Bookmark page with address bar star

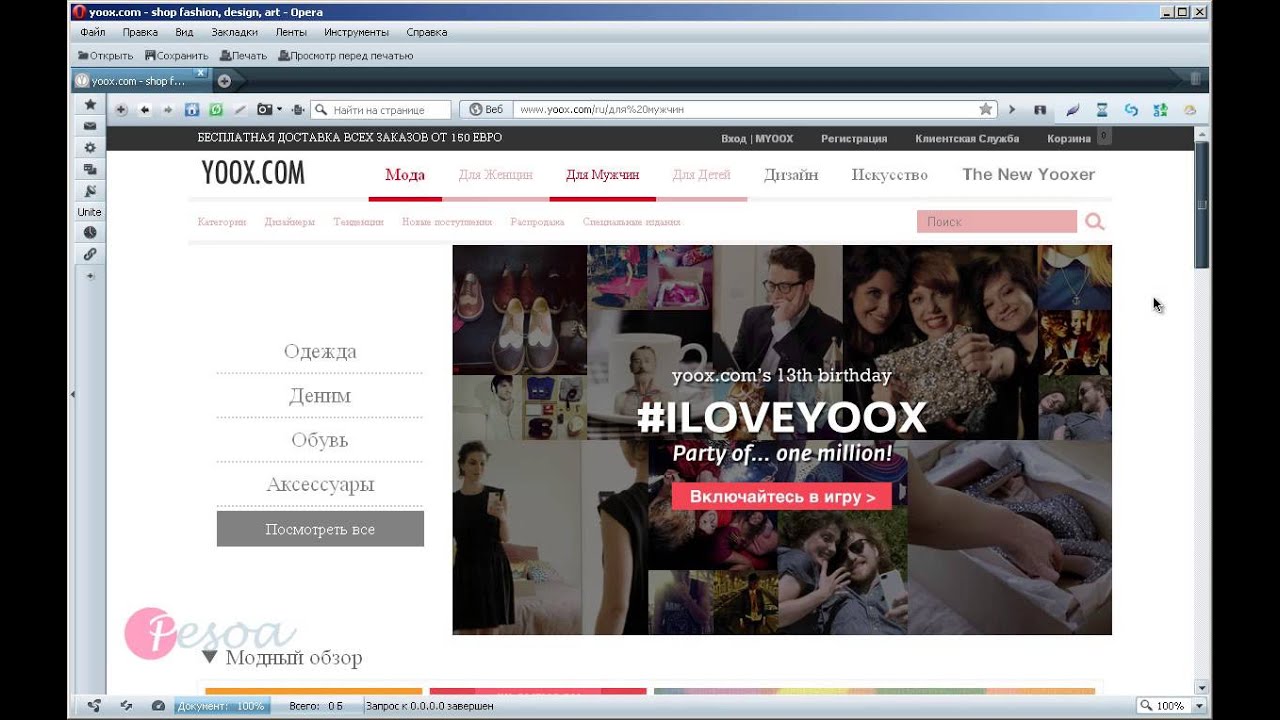tap(986, 110)
